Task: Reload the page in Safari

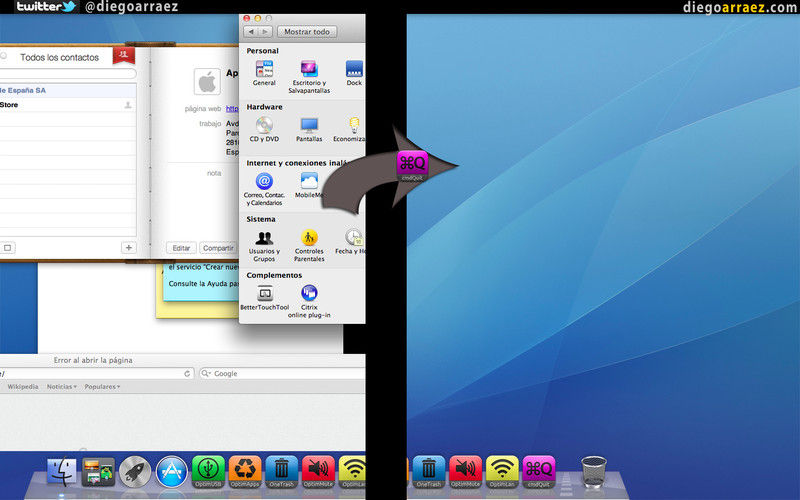Action: coord(187,373)
